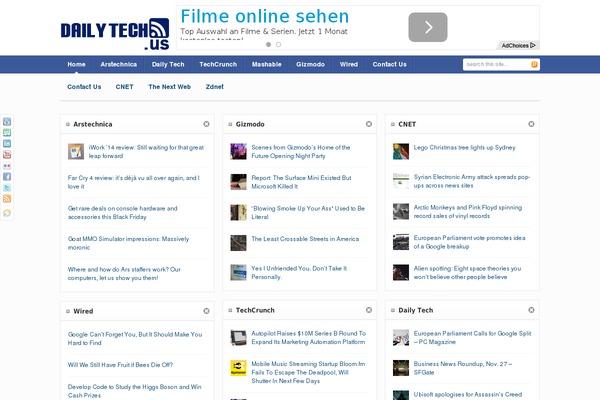
Task: Open TechCrunch in the blue navigation bar
Action: 218,64
